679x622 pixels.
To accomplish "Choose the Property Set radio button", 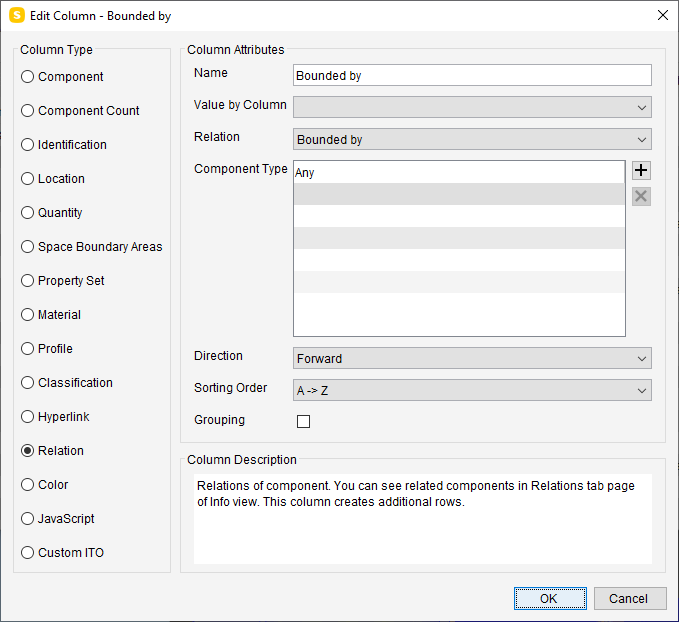I will [x=27, y=281].
